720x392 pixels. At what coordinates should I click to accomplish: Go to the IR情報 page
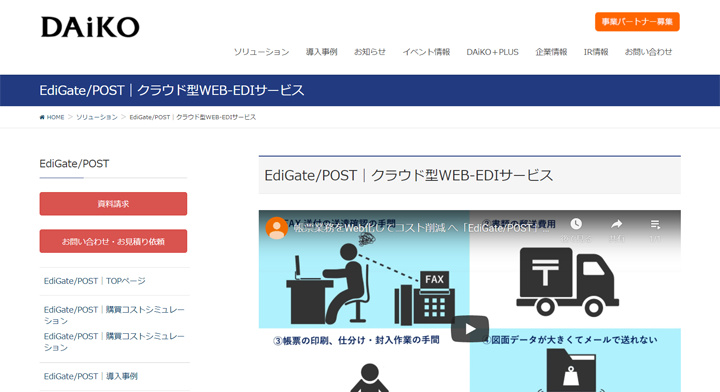coord(596,52)
